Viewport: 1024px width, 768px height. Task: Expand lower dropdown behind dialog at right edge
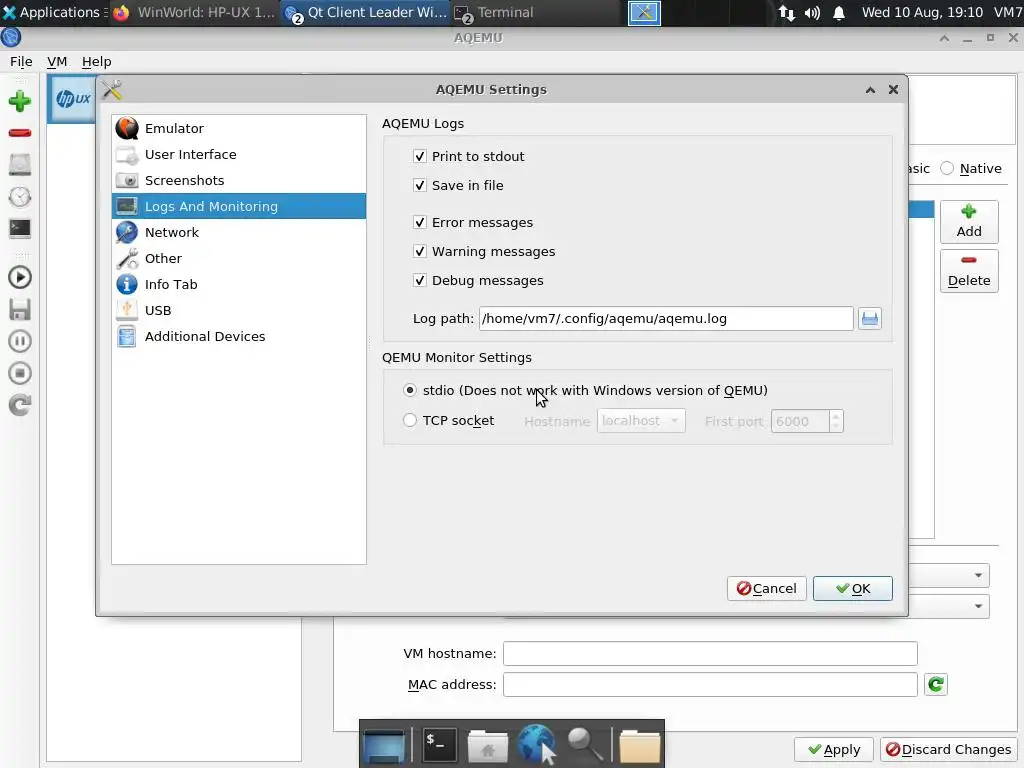click(x=978, y=606)
